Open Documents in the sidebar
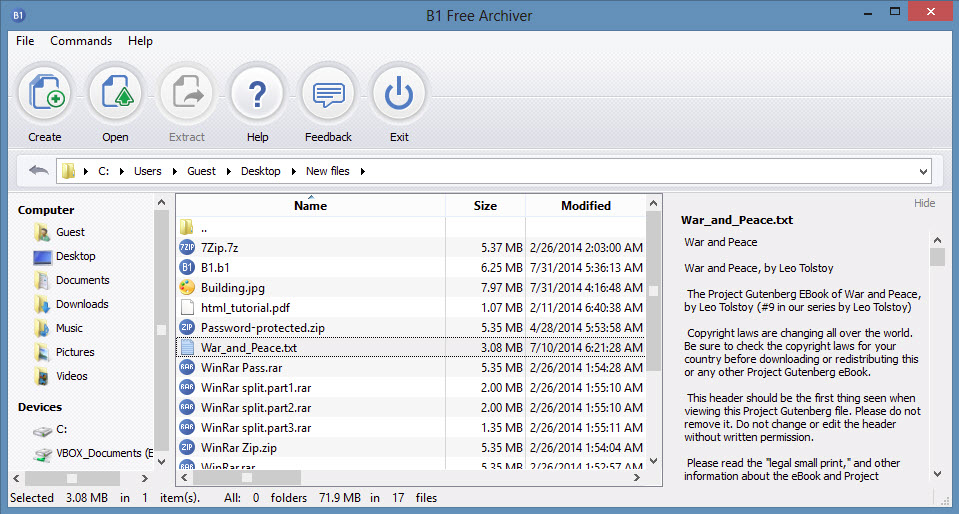959x514 pixels. pyautogui.click(x=72, y=280)
